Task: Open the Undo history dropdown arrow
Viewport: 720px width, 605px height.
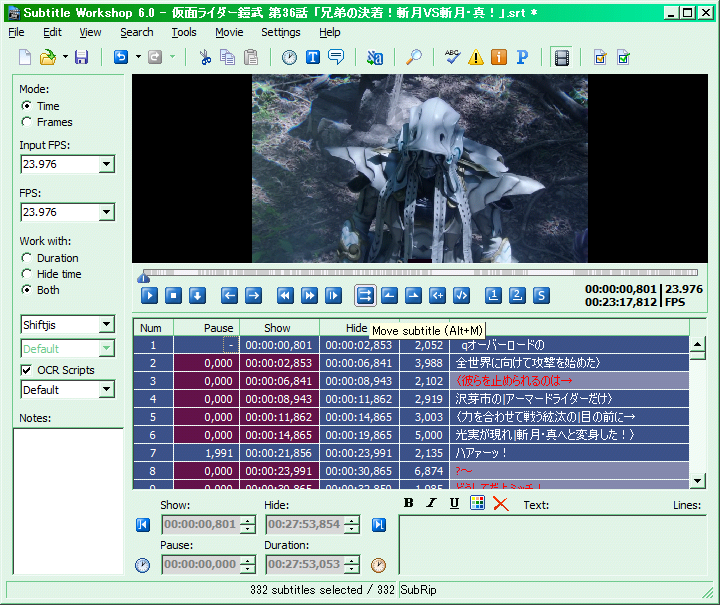Action: click(138, 57)
